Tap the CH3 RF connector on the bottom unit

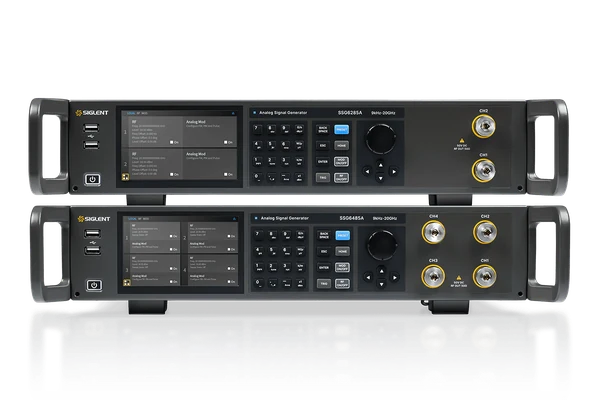pyautogui.click(x=433, y=276)
